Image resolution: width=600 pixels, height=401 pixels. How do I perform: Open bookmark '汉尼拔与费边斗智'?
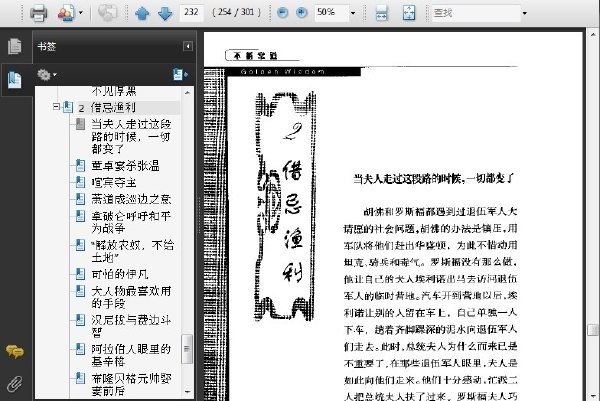(x=131, y=326)
